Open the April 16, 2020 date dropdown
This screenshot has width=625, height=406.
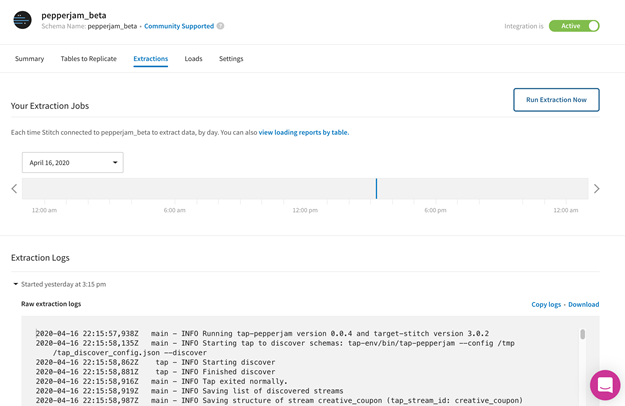click(73, 163)
